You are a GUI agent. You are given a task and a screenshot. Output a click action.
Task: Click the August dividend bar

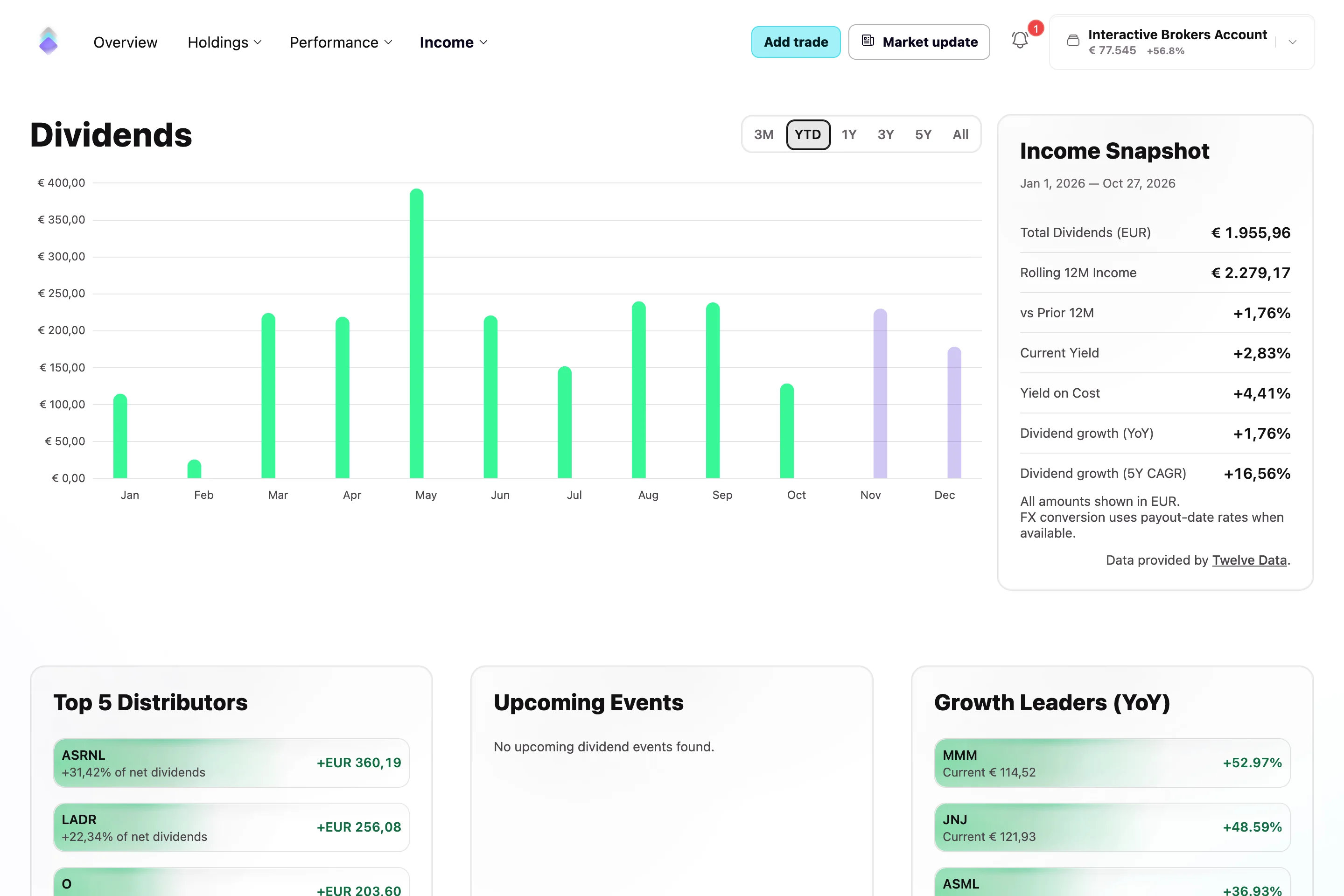638,390
